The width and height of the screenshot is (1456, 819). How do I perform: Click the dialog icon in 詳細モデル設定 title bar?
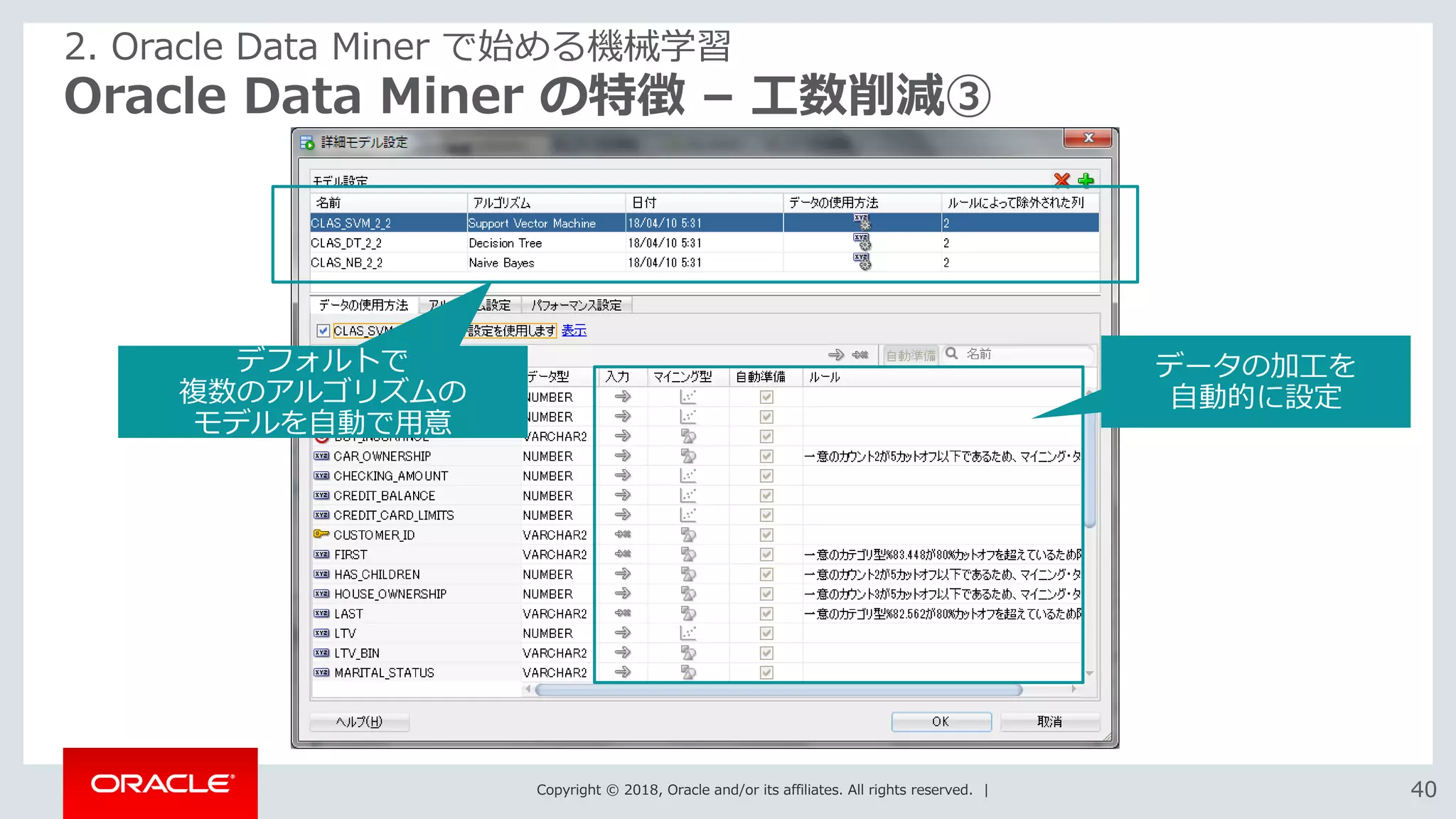(307, 142)
